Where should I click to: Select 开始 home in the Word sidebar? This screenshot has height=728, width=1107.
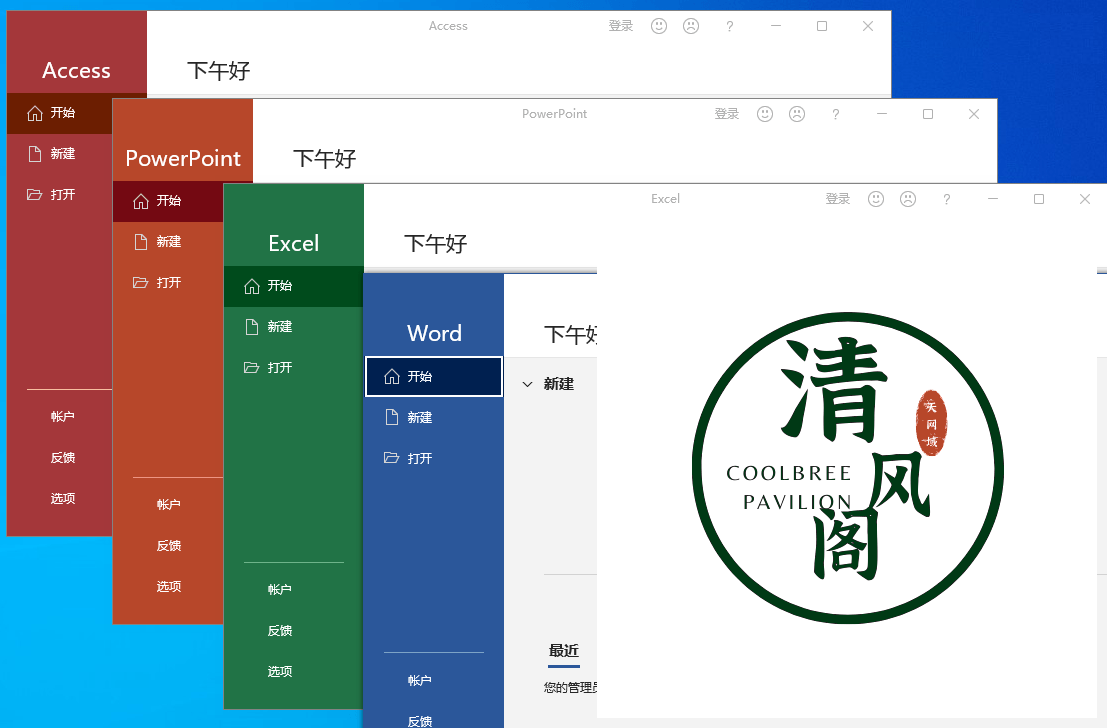(433, 377)
